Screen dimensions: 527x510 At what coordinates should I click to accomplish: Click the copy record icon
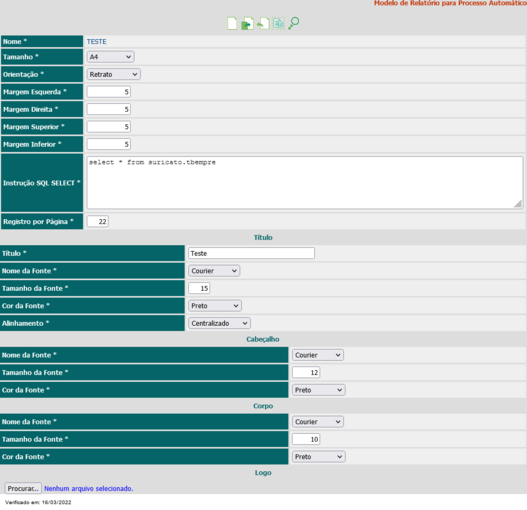point(279,24)
